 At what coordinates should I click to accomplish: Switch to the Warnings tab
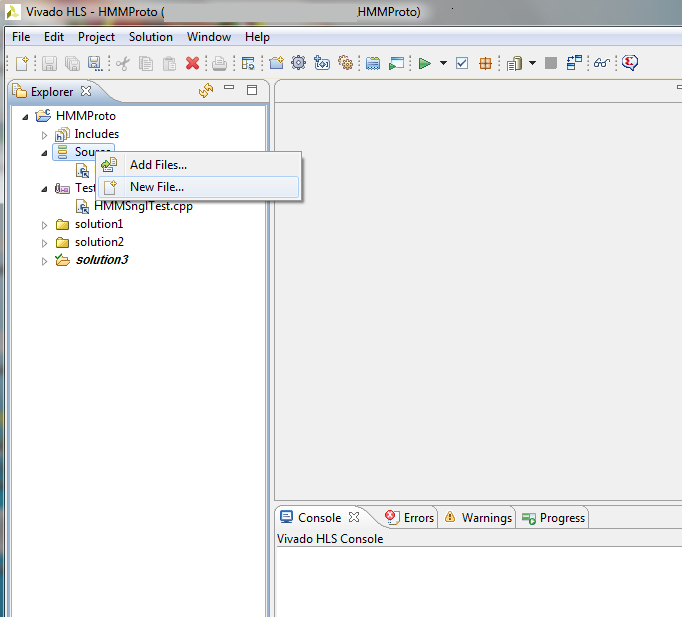[x=478, y=517]
